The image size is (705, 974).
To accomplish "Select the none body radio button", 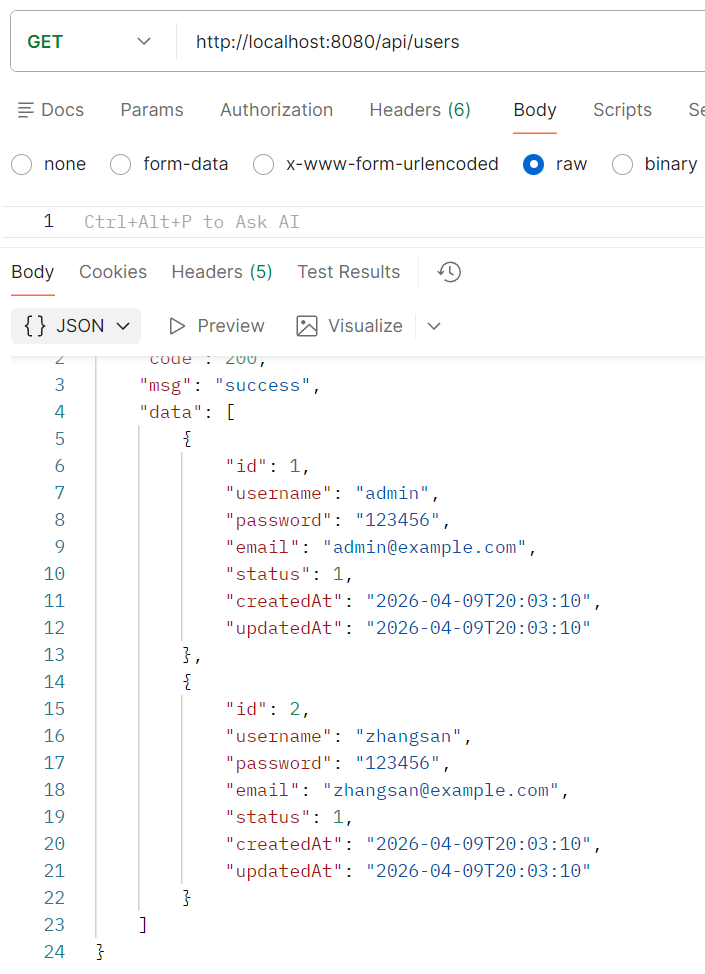I will [x=22, y=165].
